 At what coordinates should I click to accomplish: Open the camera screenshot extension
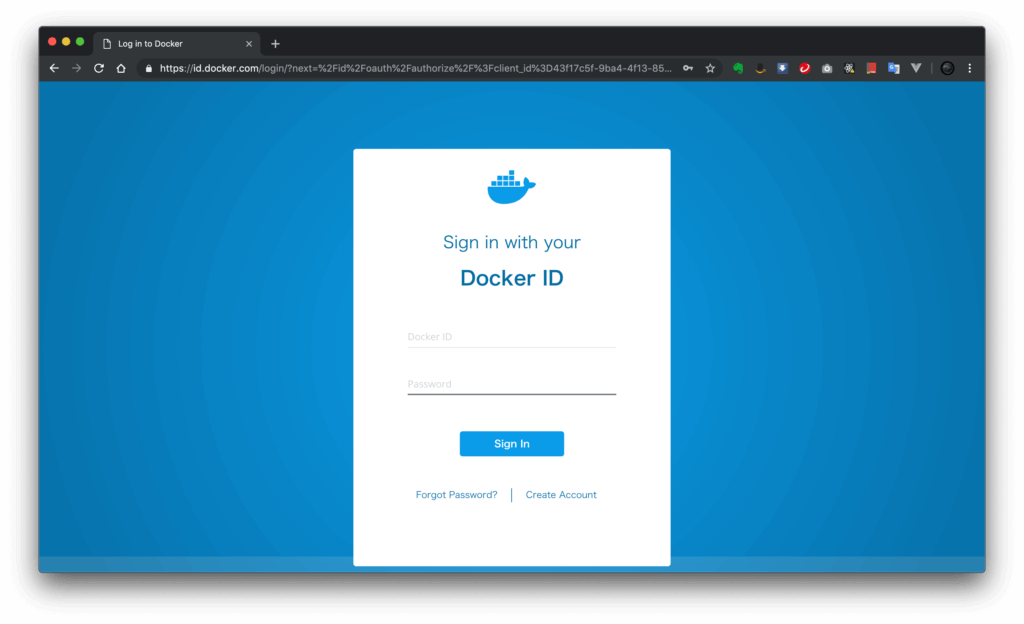point(827,68)
